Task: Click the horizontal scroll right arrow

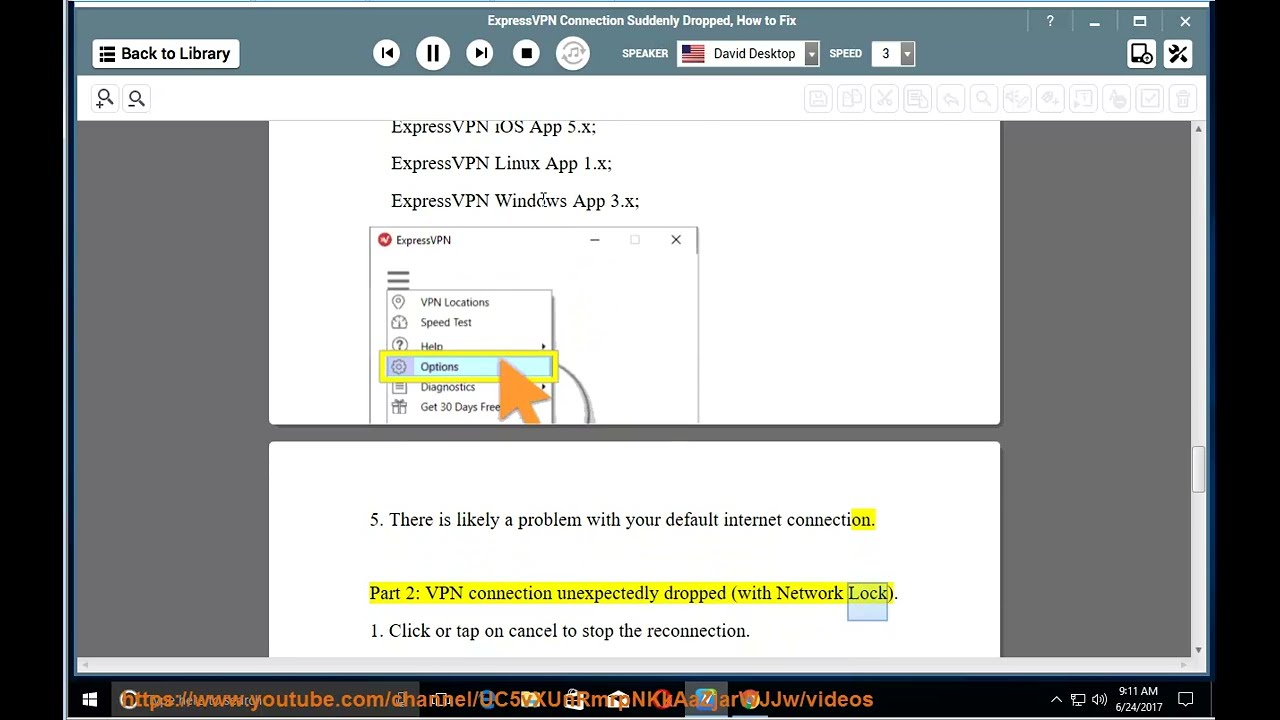Action: point(1185,664)
